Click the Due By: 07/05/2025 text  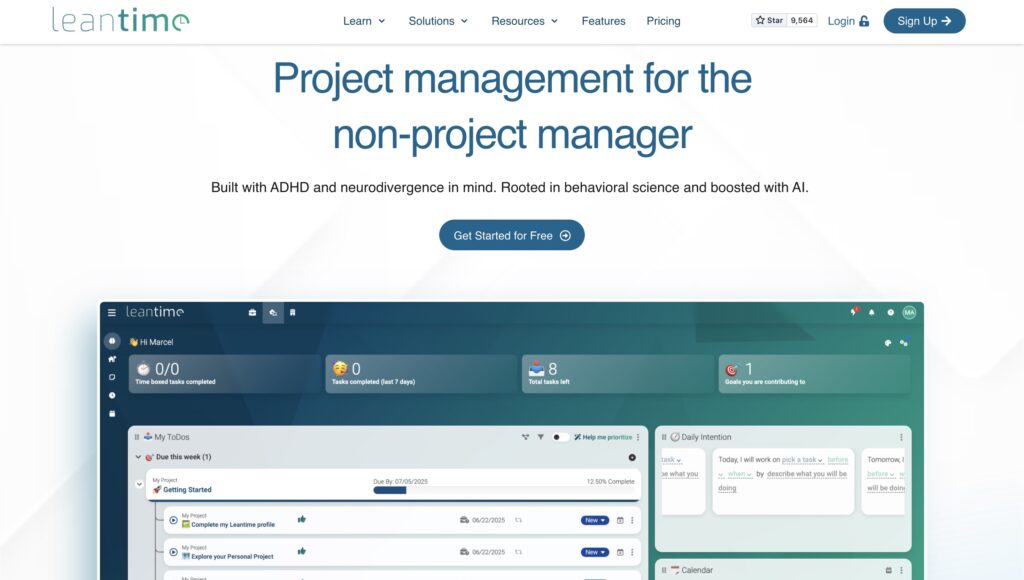tap(400, 481)
